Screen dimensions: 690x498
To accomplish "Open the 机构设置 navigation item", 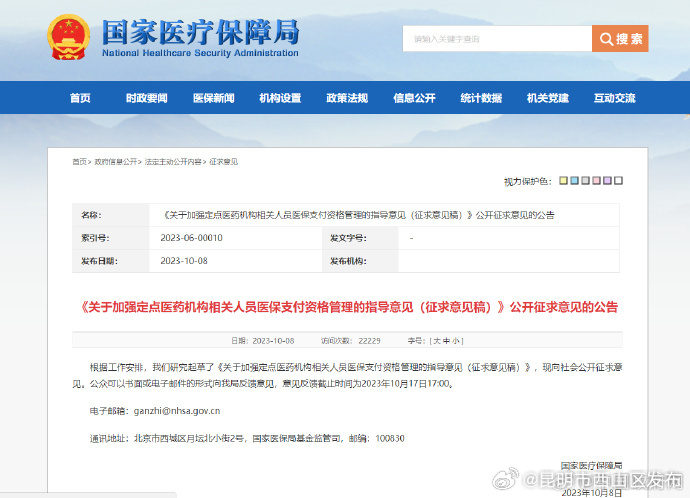I will point(280,98).
